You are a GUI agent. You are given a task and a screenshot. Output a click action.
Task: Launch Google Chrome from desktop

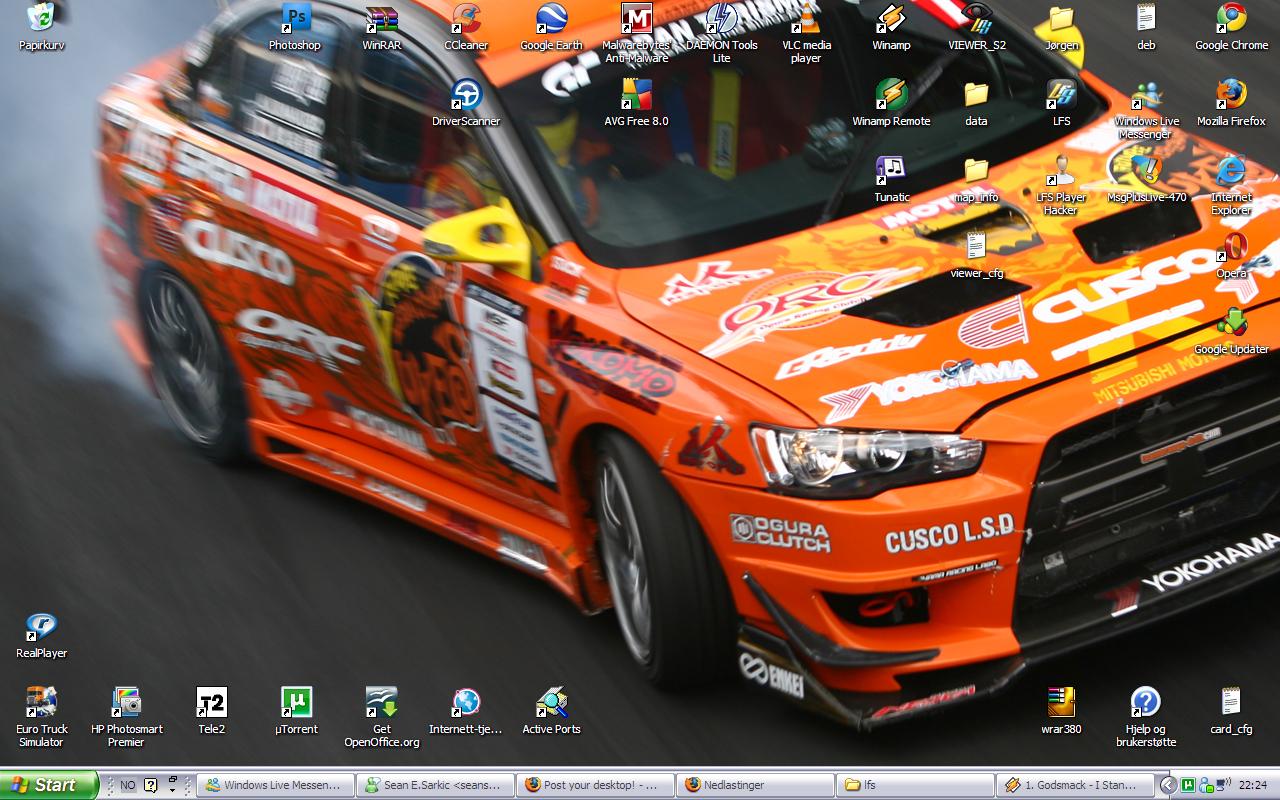click(x=1232, y=27)
